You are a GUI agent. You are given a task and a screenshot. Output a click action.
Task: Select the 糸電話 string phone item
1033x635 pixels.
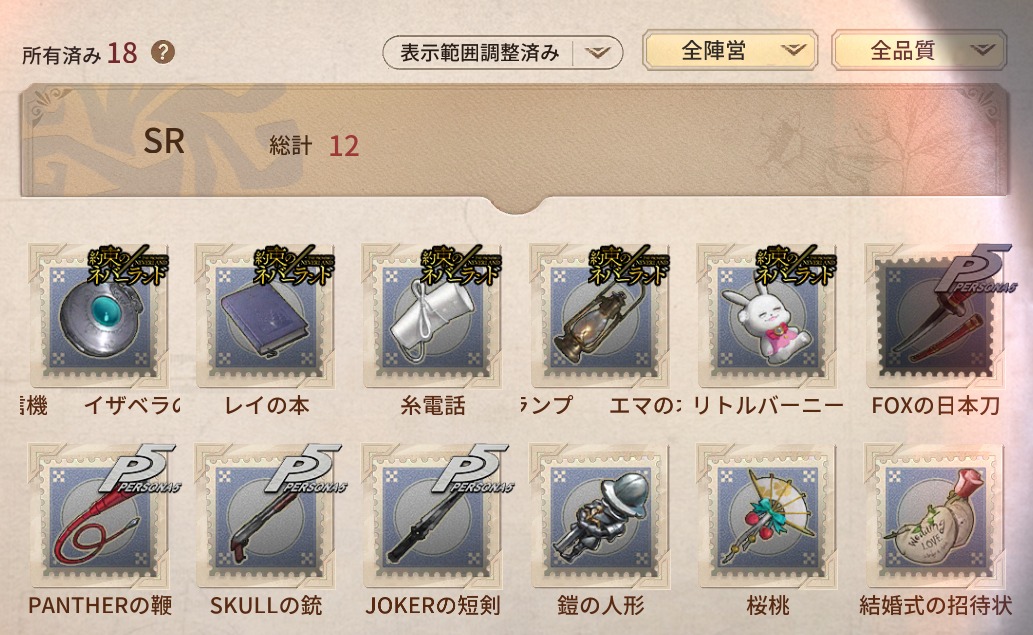tap(432, 316)
